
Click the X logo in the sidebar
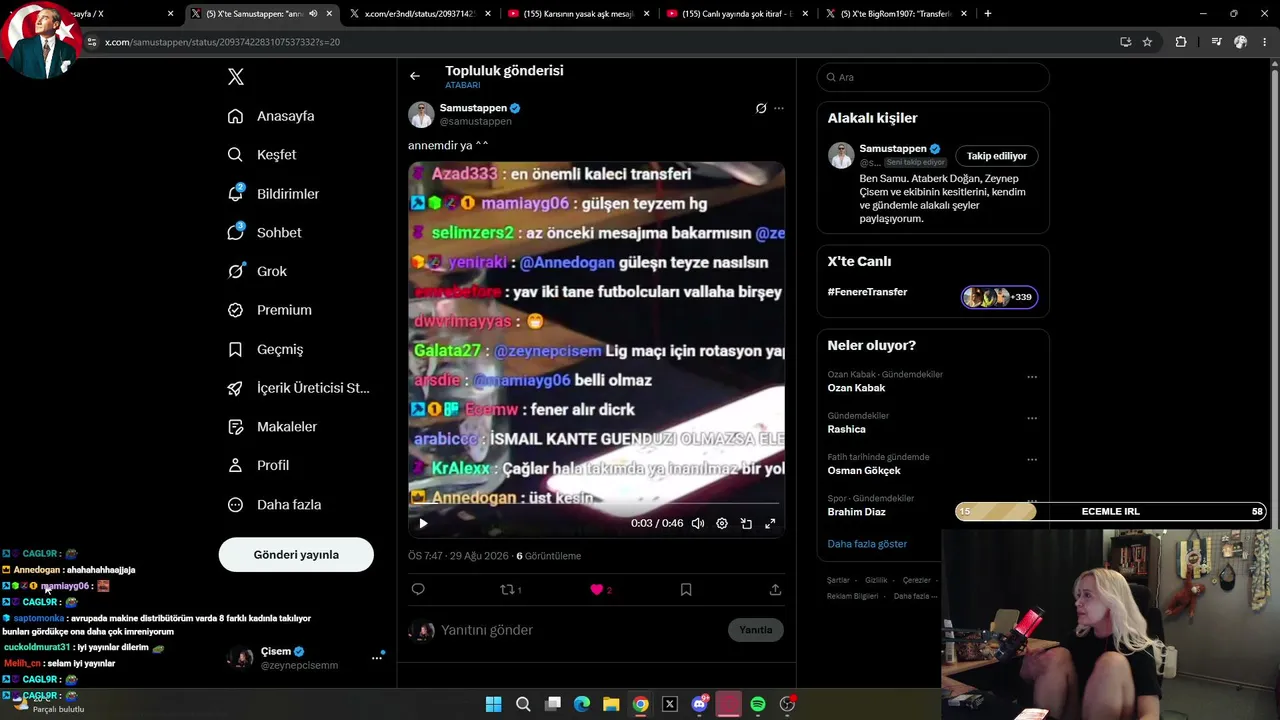click(236, 77)
